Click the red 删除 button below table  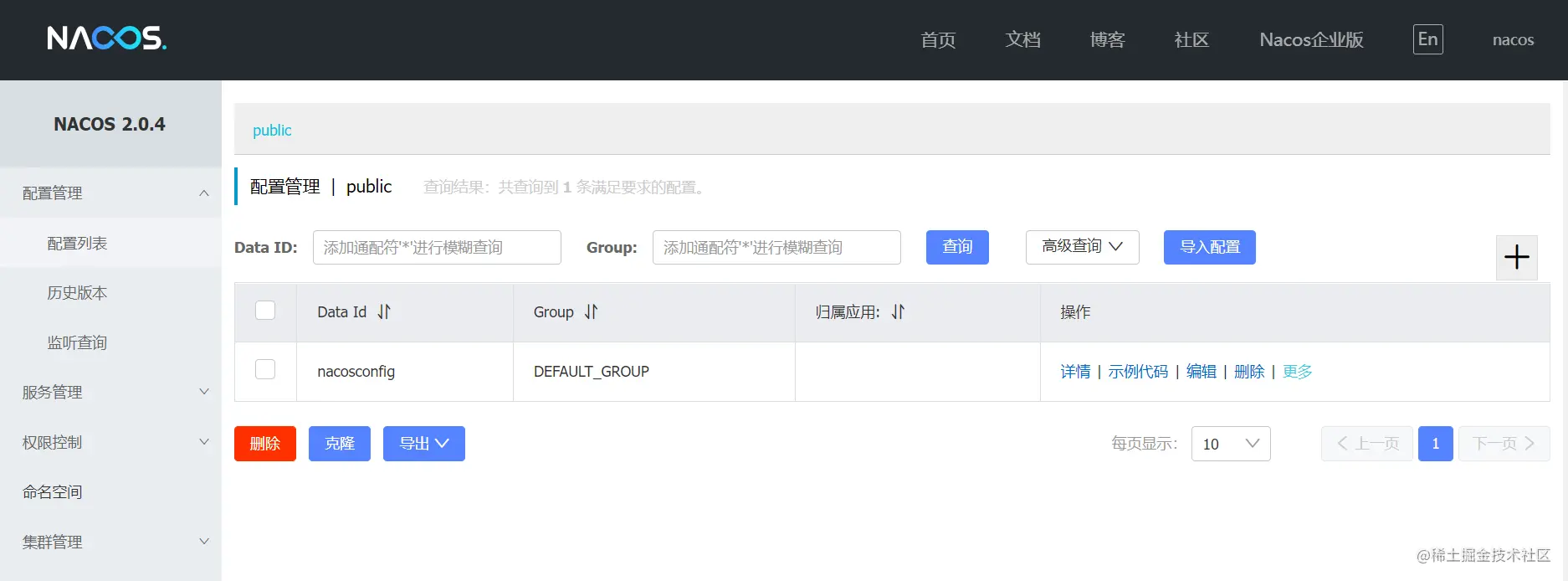click(265, 444)
